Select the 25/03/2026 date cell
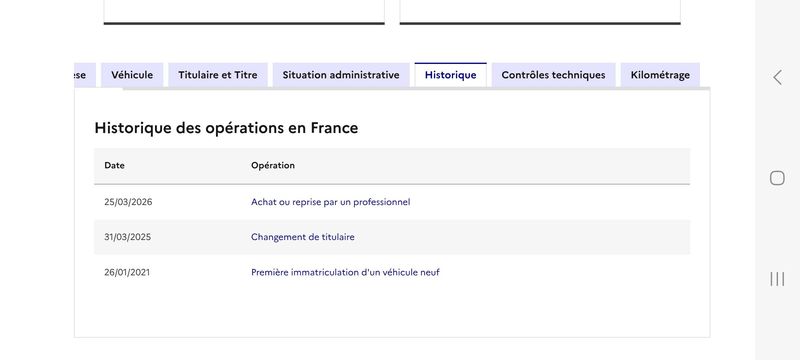Screen dimensions: 800x360 pyautogui.click(x=128, y=202)
